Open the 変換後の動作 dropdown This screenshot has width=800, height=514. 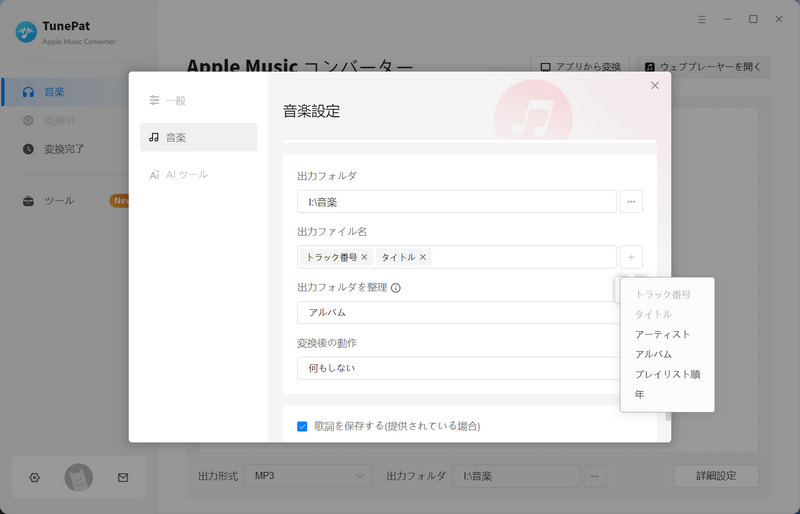point(458,368)
